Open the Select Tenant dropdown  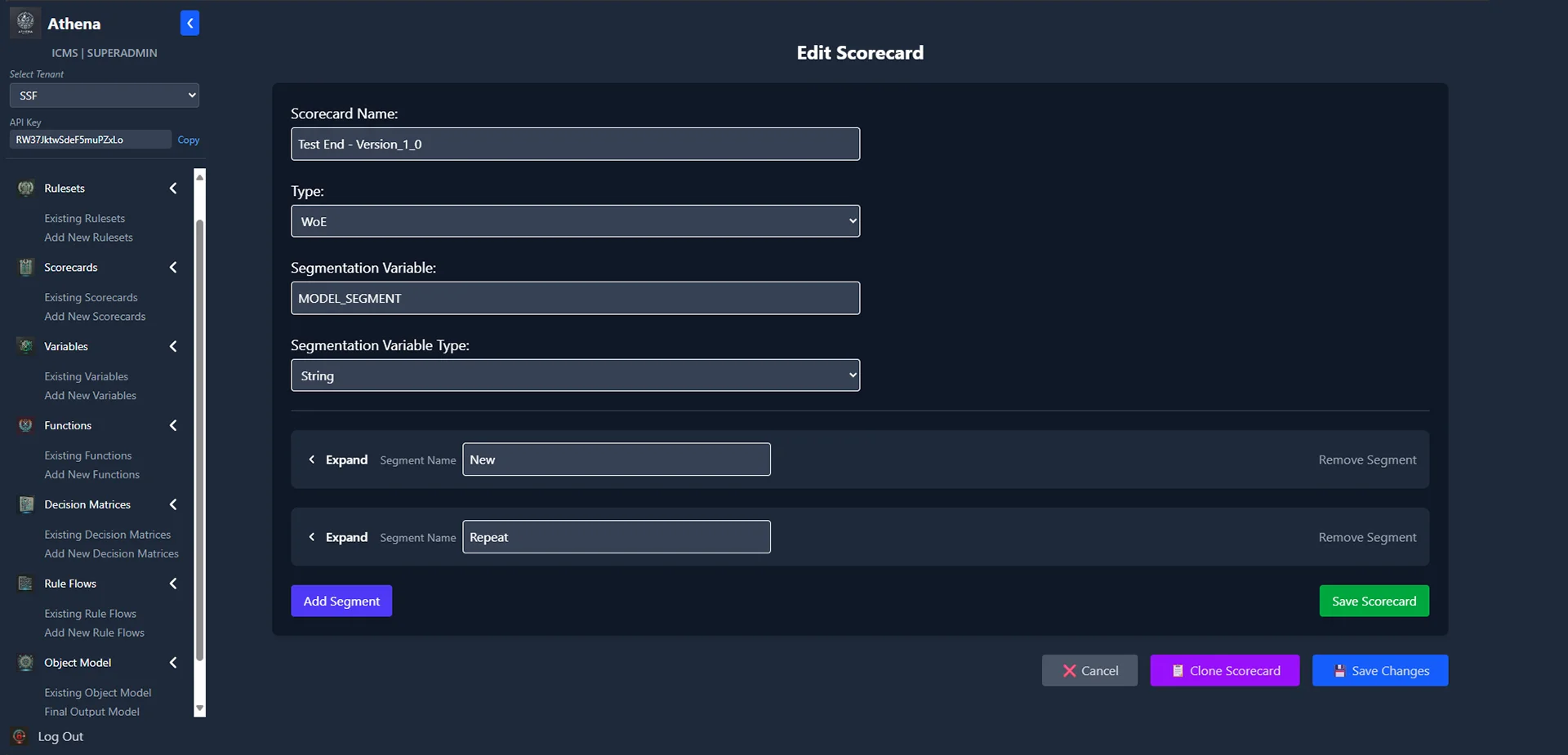tap(104, 95)
